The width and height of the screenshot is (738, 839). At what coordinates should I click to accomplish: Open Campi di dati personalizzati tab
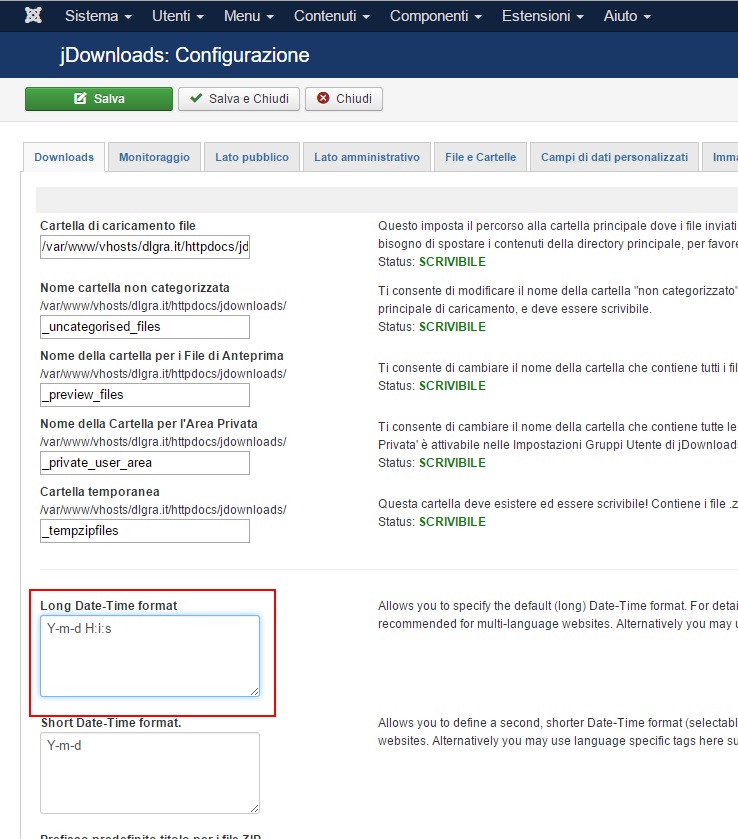click(x=614, y=157)
